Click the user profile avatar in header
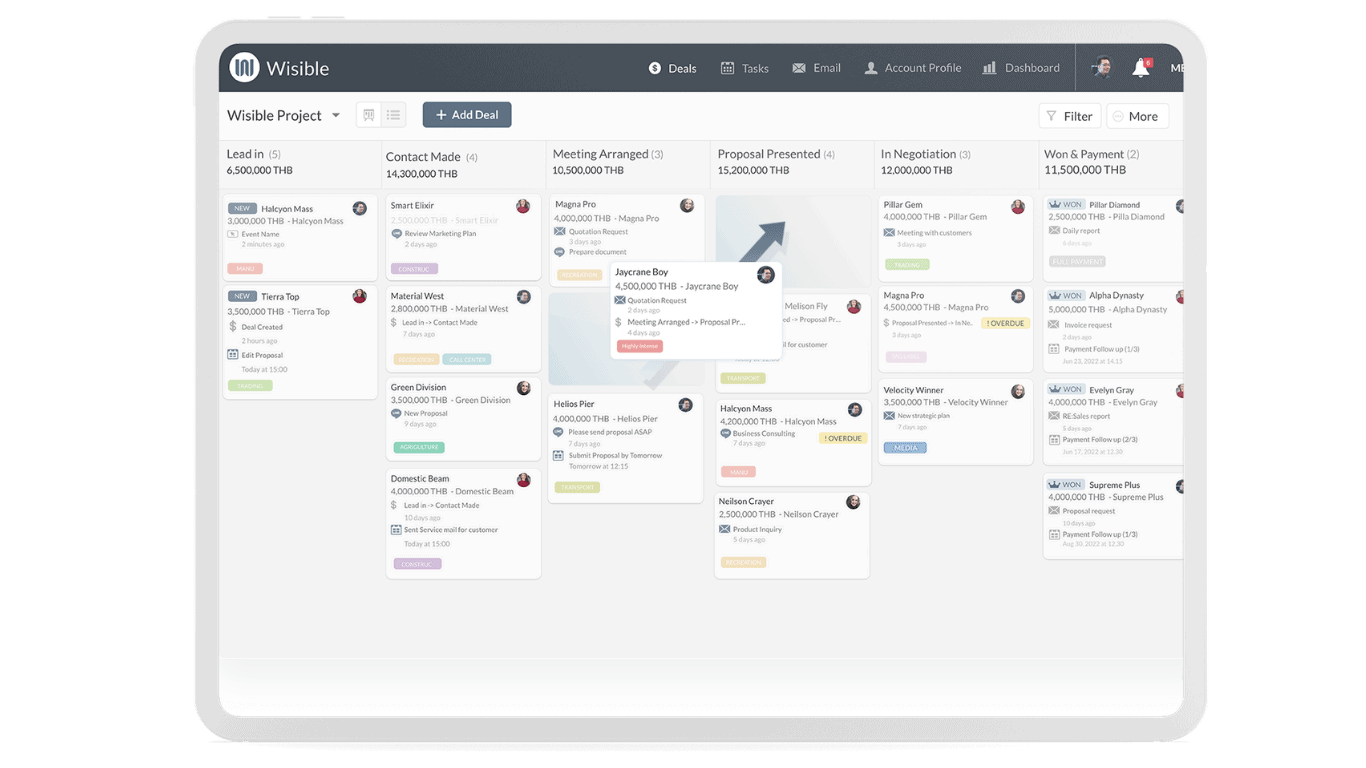This screenshot has height=768, width=1366. point(1102,68)
